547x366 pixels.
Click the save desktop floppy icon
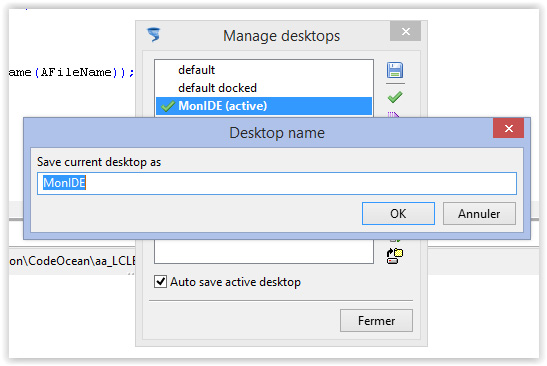click(395, 70)
